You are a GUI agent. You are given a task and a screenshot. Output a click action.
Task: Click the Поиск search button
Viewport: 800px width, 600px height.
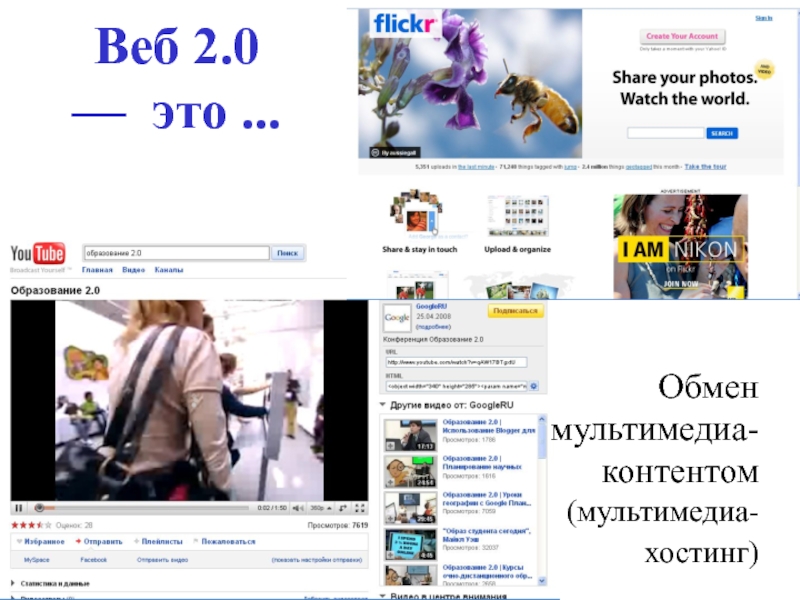(287, 253)
